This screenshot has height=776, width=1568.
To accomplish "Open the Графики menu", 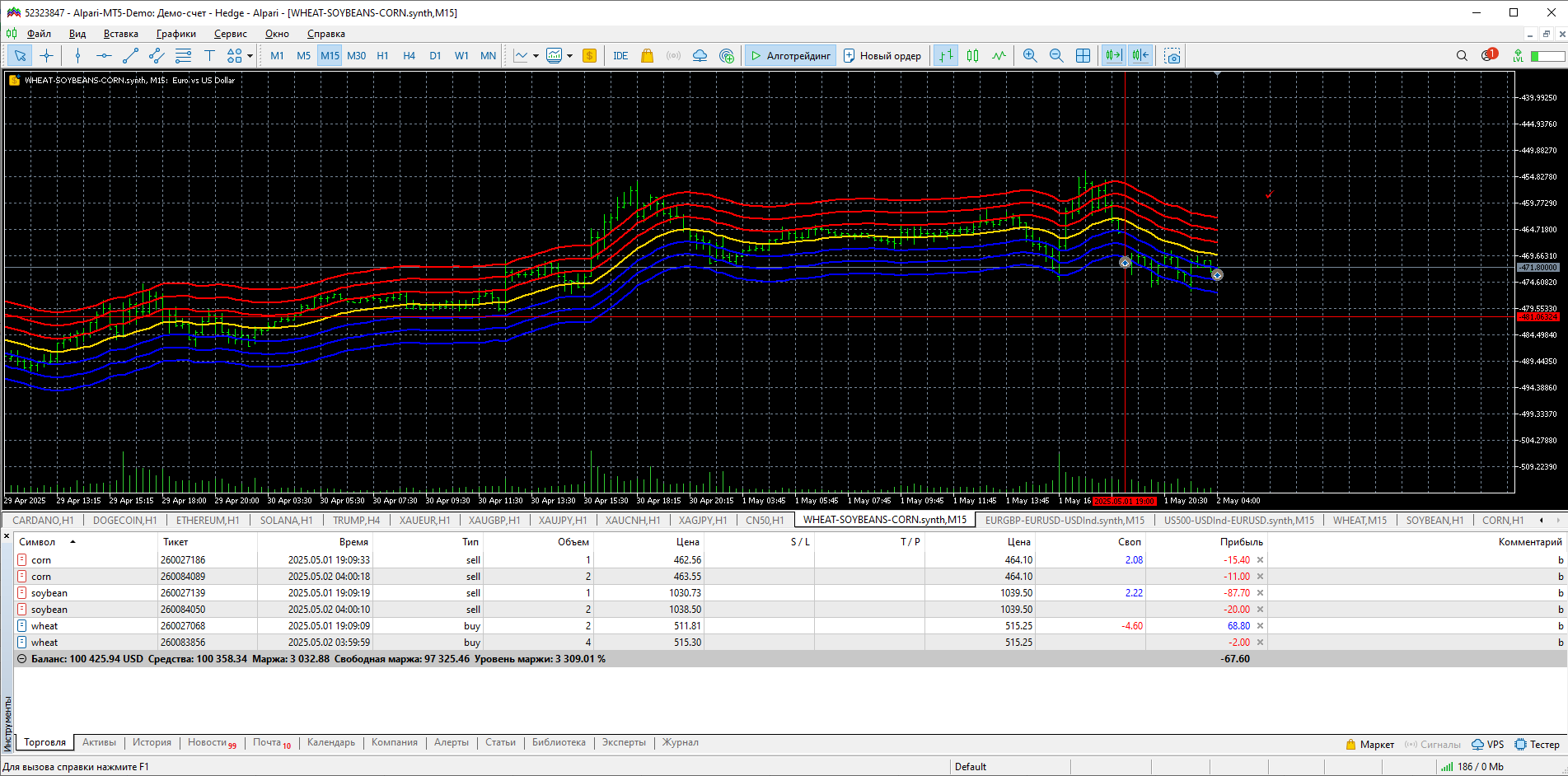I will point(176,34).
